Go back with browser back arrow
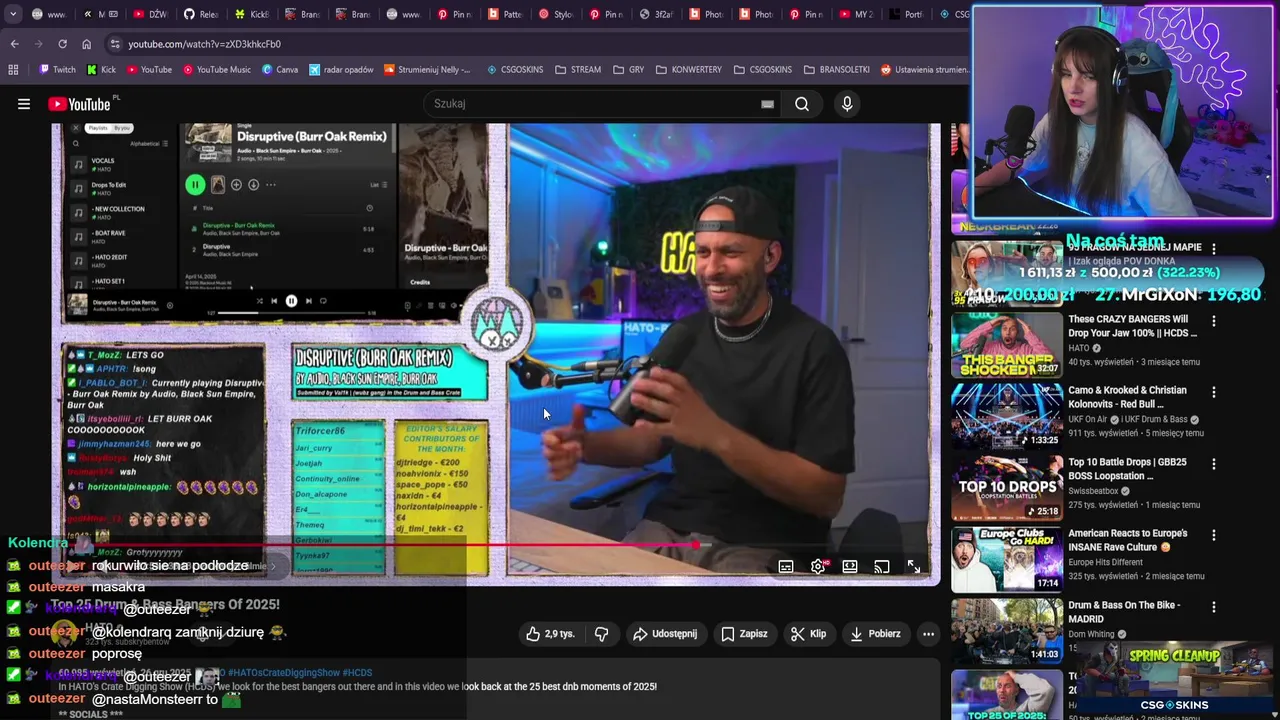Screen dimensions: 1280x720 click(x=14, y=44)
